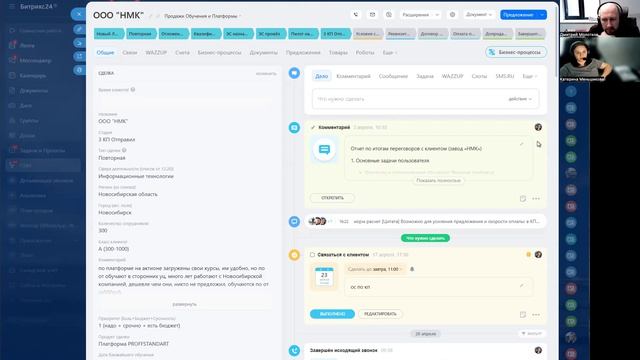Open Лента in left sidebar
The image size is (640, 360).
28,45
